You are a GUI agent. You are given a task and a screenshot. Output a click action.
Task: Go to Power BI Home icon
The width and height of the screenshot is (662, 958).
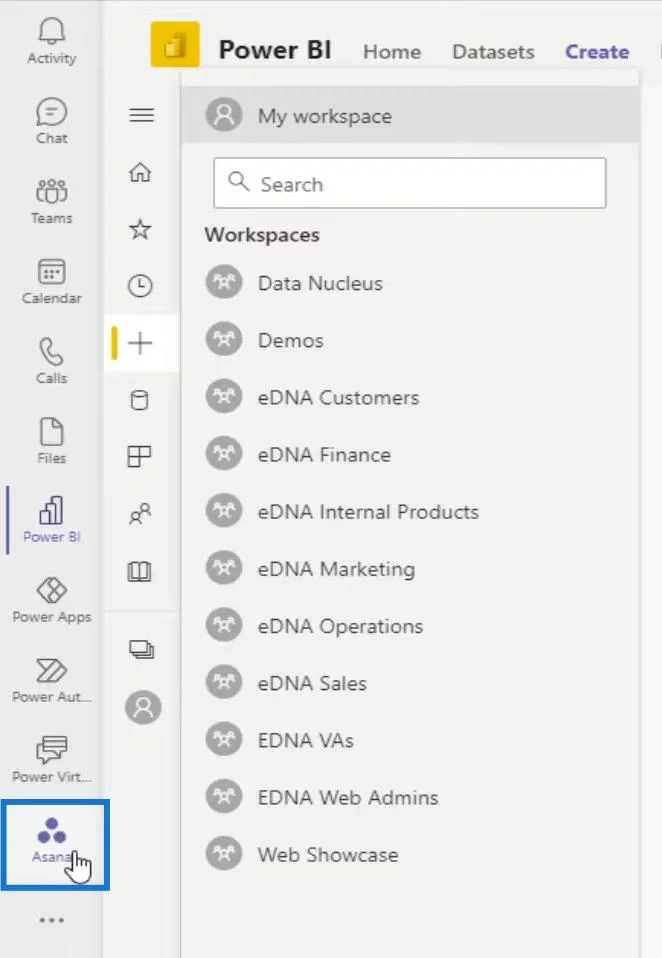(x=140, y=172)
